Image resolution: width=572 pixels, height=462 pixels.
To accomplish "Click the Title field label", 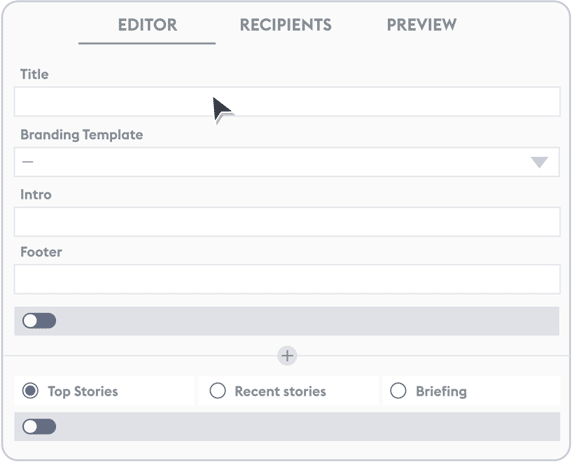I will 34,74.
